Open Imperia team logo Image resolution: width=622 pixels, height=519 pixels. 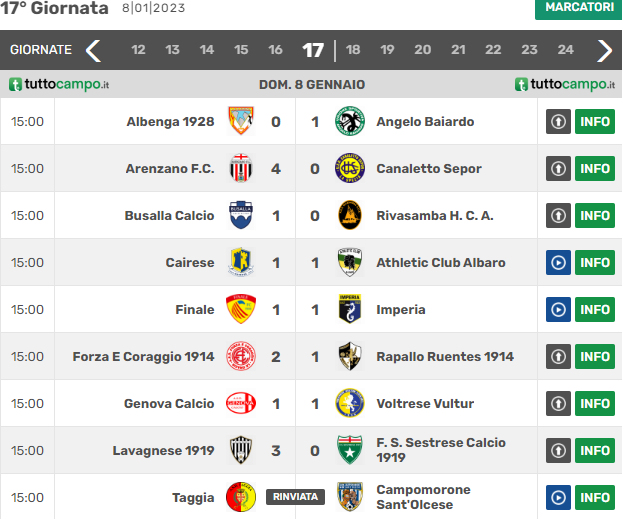(349, 309)
